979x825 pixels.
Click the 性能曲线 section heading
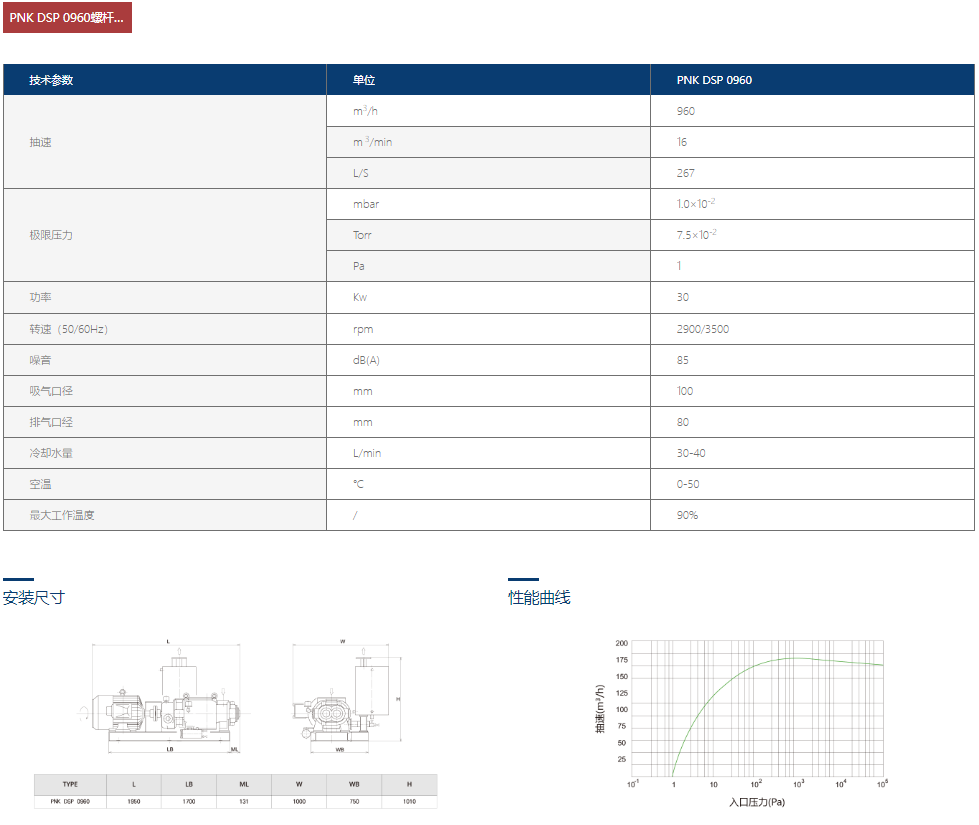point(539,598)
